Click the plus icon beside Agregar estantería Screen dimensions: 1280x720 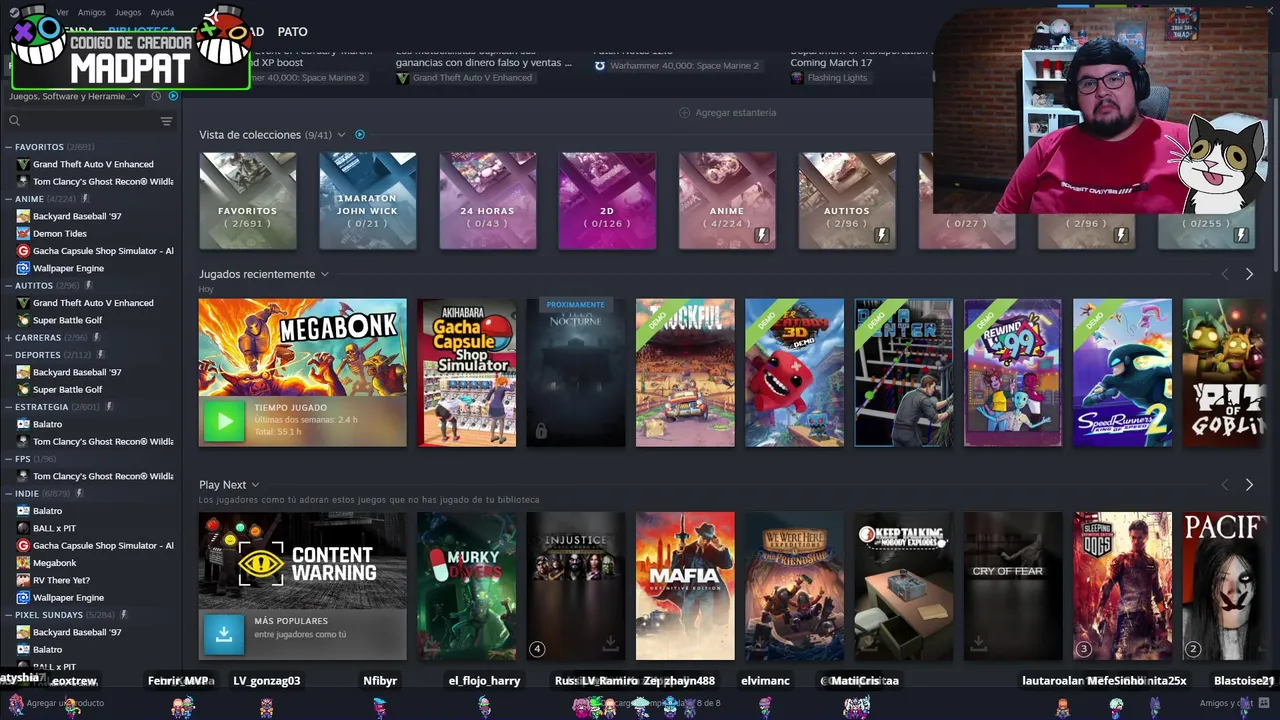684,112
